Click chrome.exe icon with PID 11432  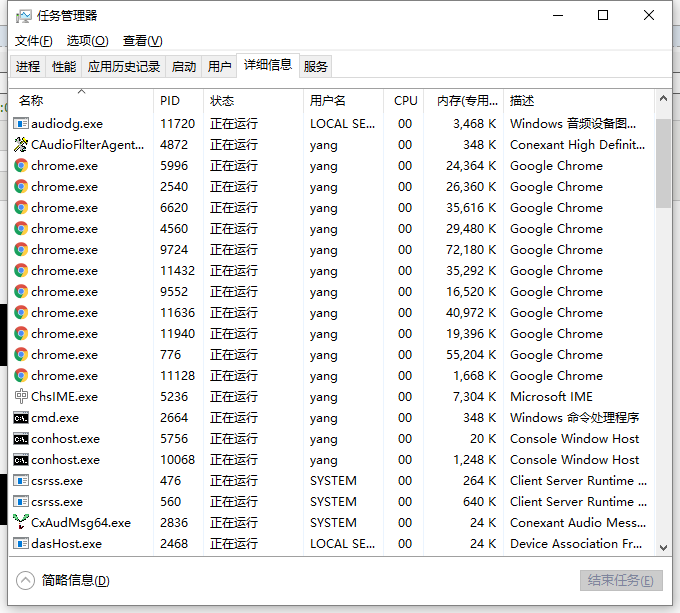point(21,271)
